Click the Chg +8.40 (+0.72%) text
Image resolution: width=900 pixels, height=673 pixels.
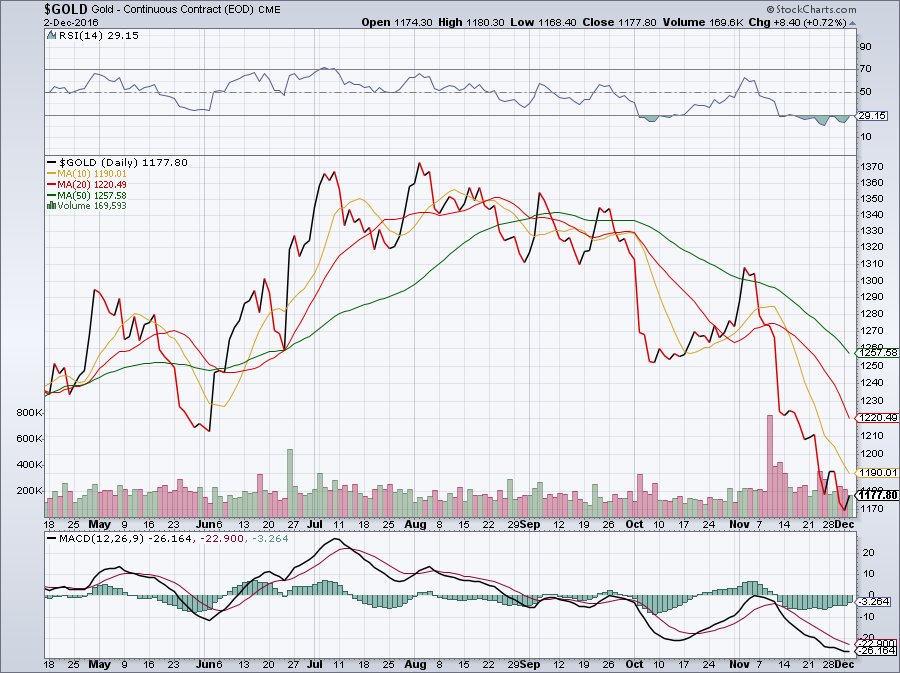point(798,22)
